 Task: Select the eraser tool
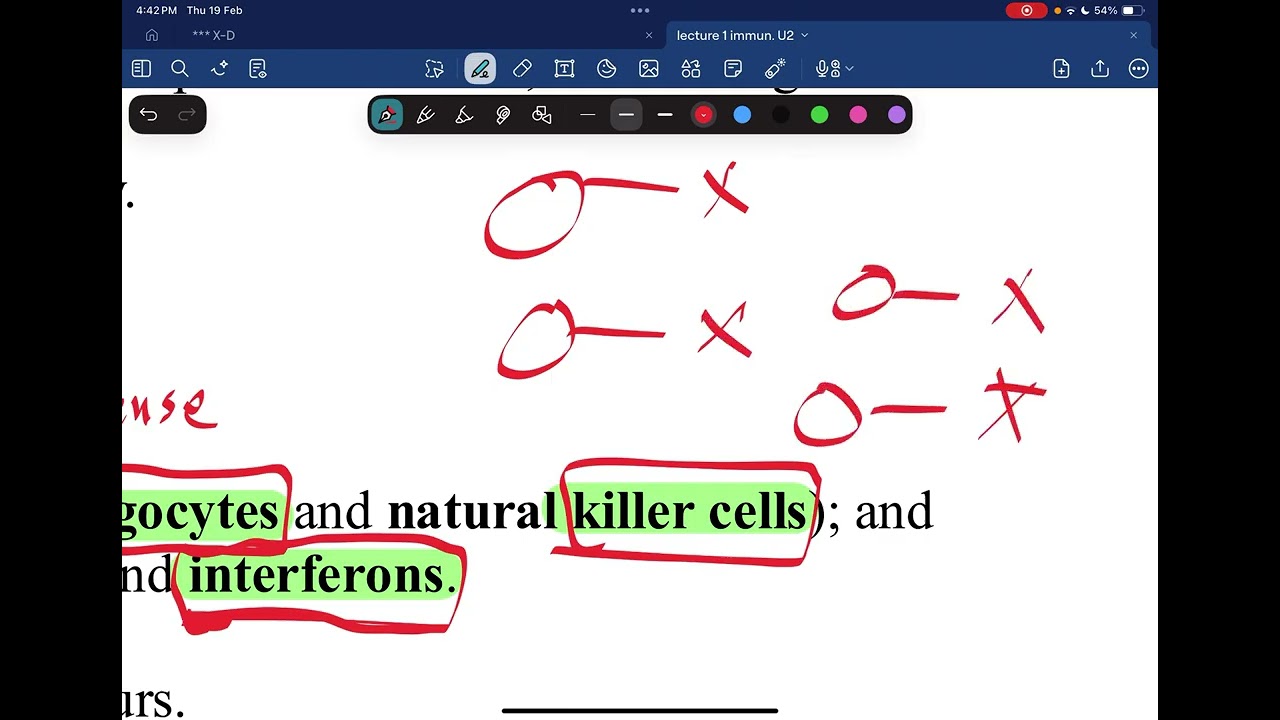pyautogui.click(x=522, y=69)
